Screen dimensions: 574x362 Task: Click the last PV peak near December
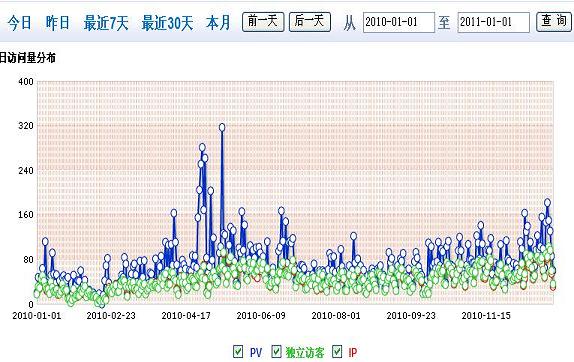547,202
